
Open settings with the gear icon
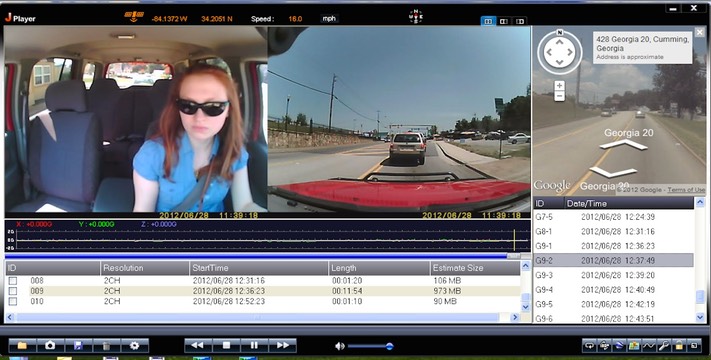tap(134, 345)
